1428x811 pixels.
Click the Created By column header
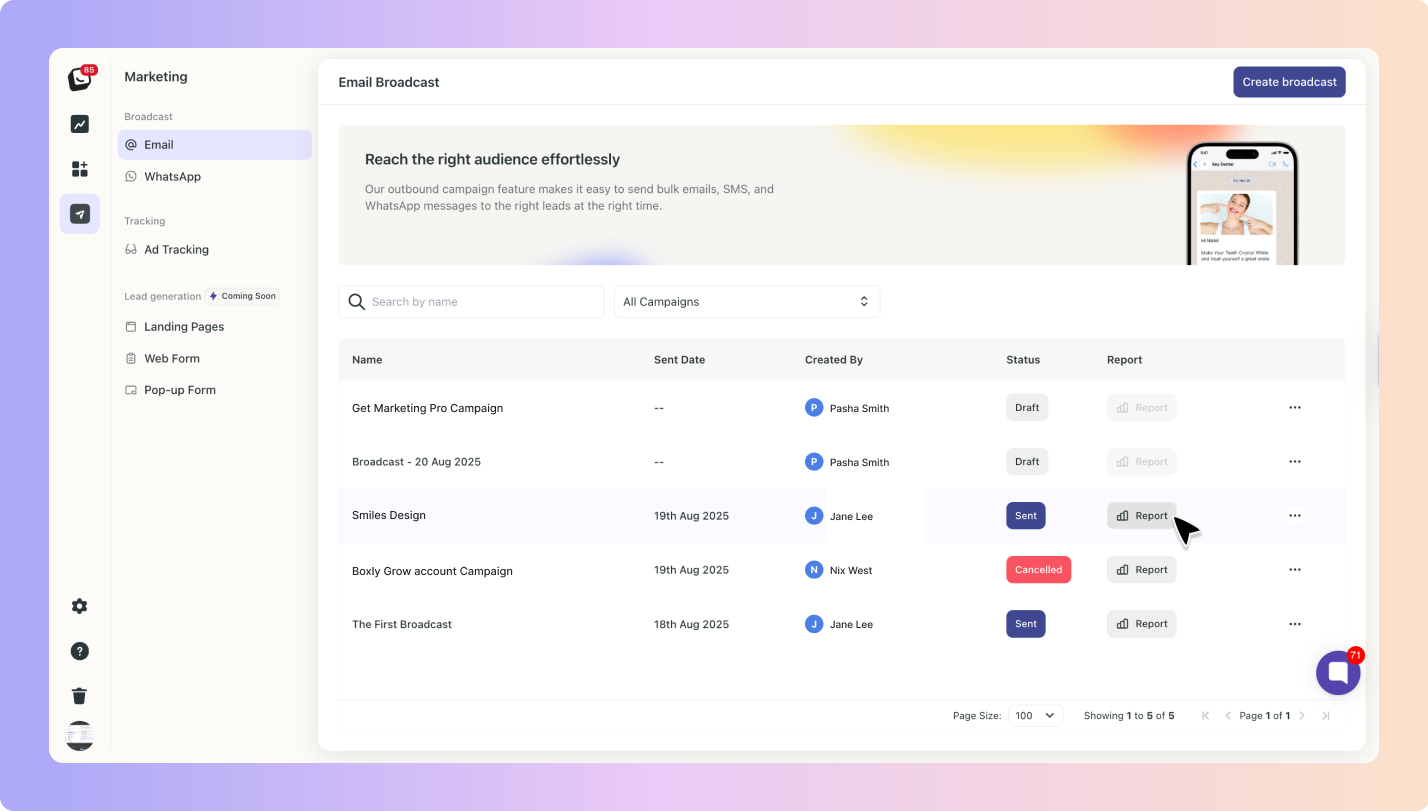(834, 360)
